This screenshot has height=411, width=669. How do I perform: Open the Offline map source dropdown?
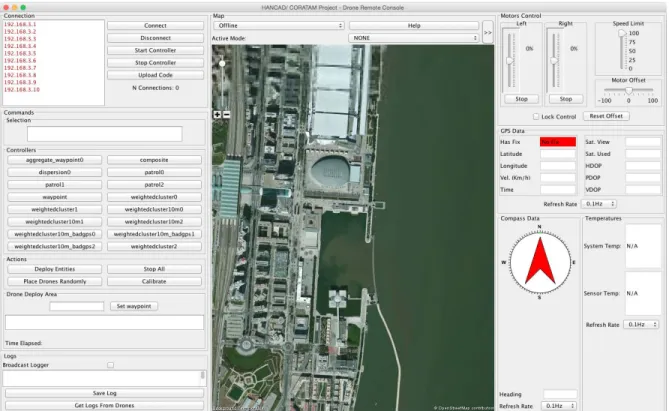279,26
